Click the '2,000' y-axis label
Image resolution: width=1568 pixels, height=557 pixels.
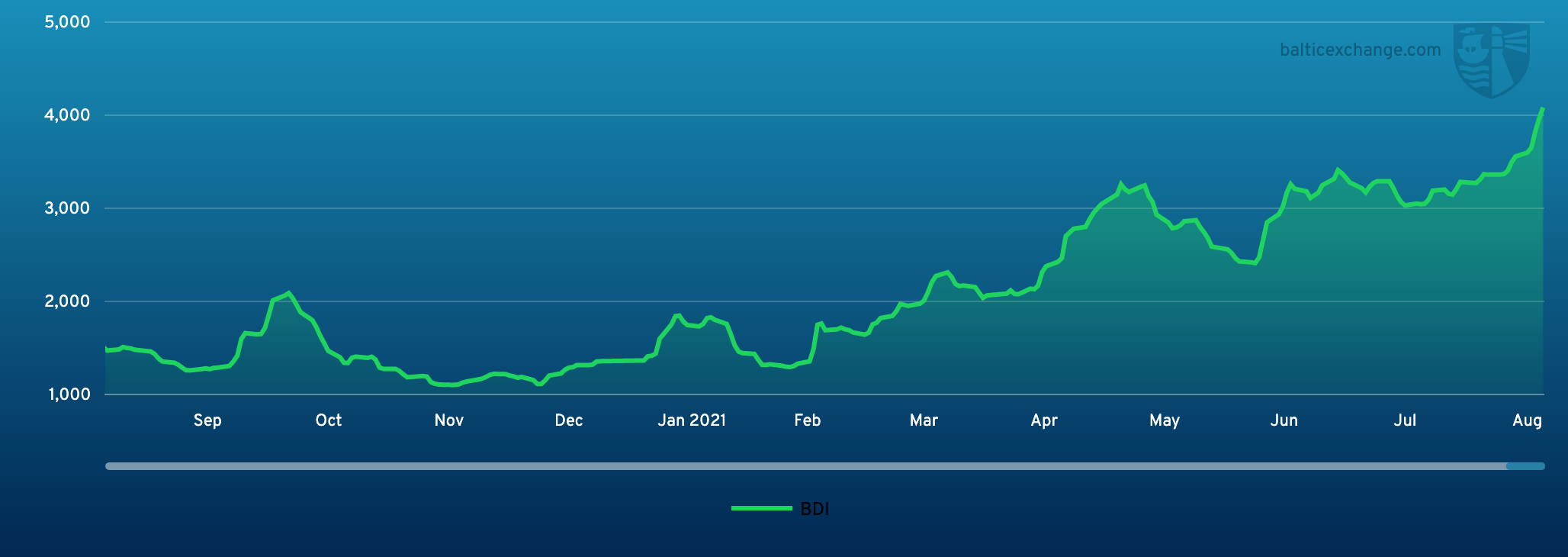[x=67, y=301]
